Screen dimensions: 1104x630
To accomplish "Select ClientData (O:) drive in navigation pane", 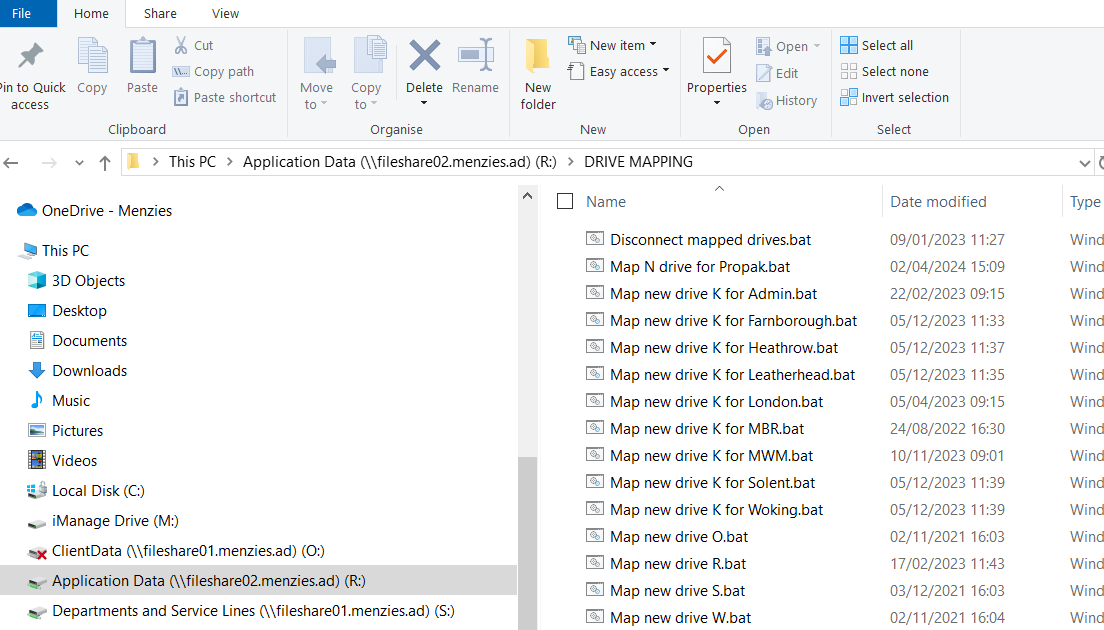I will pos(188,551).
